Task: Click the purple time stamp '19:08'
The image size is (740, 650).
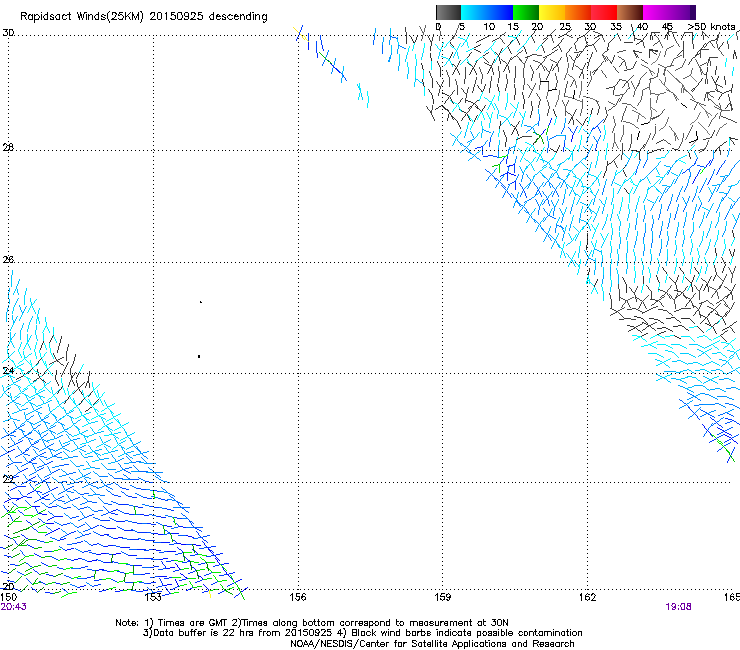Action: [679, 607]
